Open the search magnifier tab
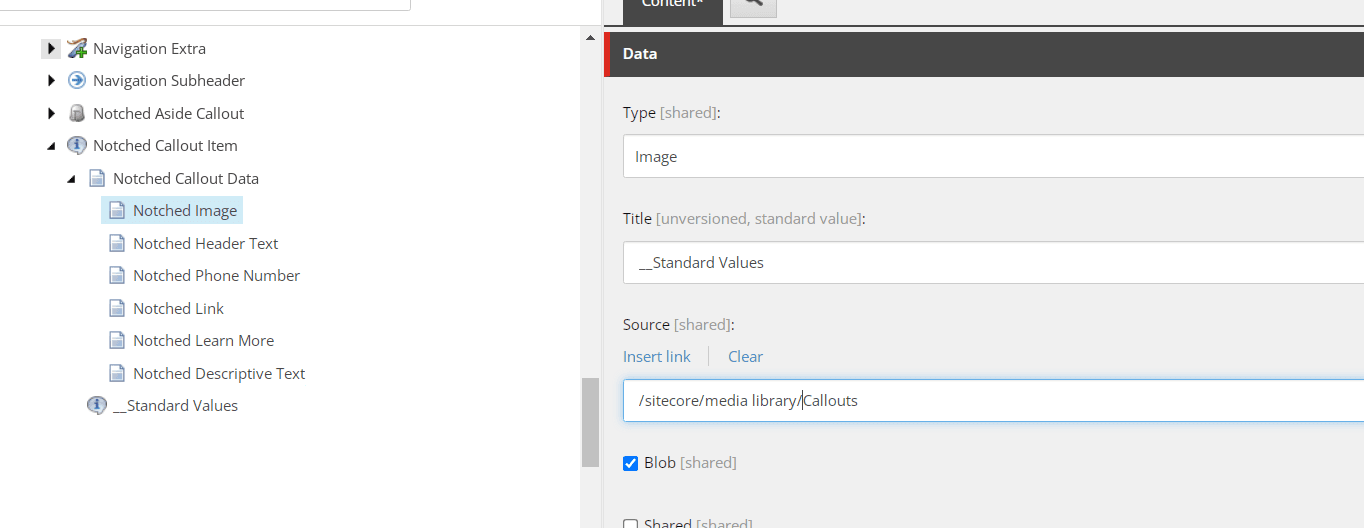The width and height of the screenshot is (1364, 528). point(753,5)
